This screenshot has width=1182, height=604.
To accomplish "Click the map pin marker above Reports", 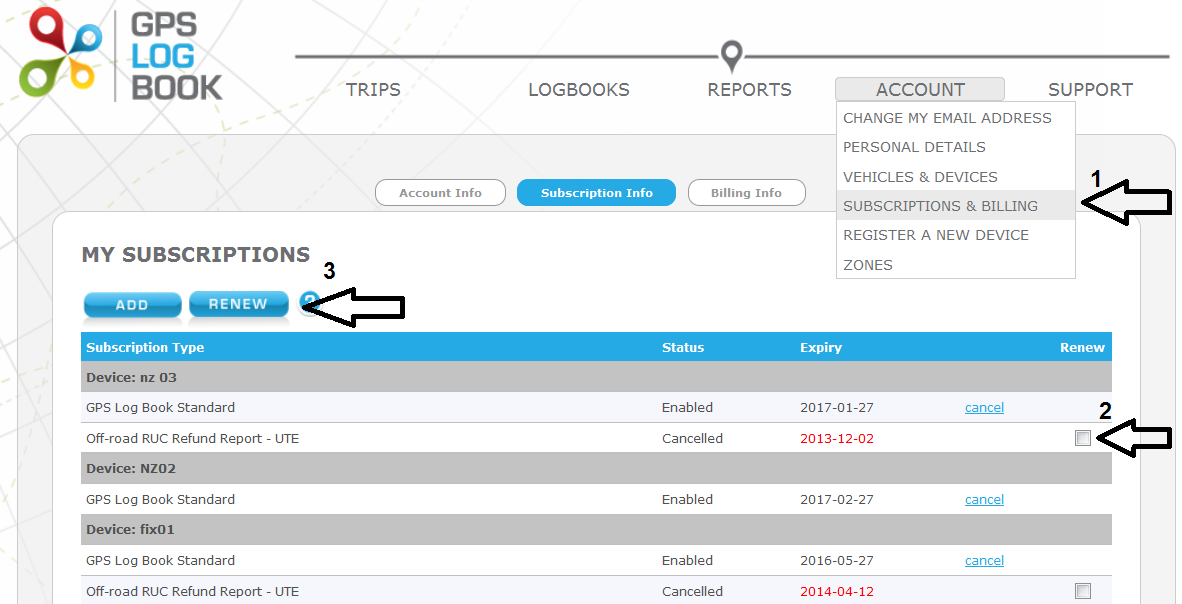I will point(731,57).
